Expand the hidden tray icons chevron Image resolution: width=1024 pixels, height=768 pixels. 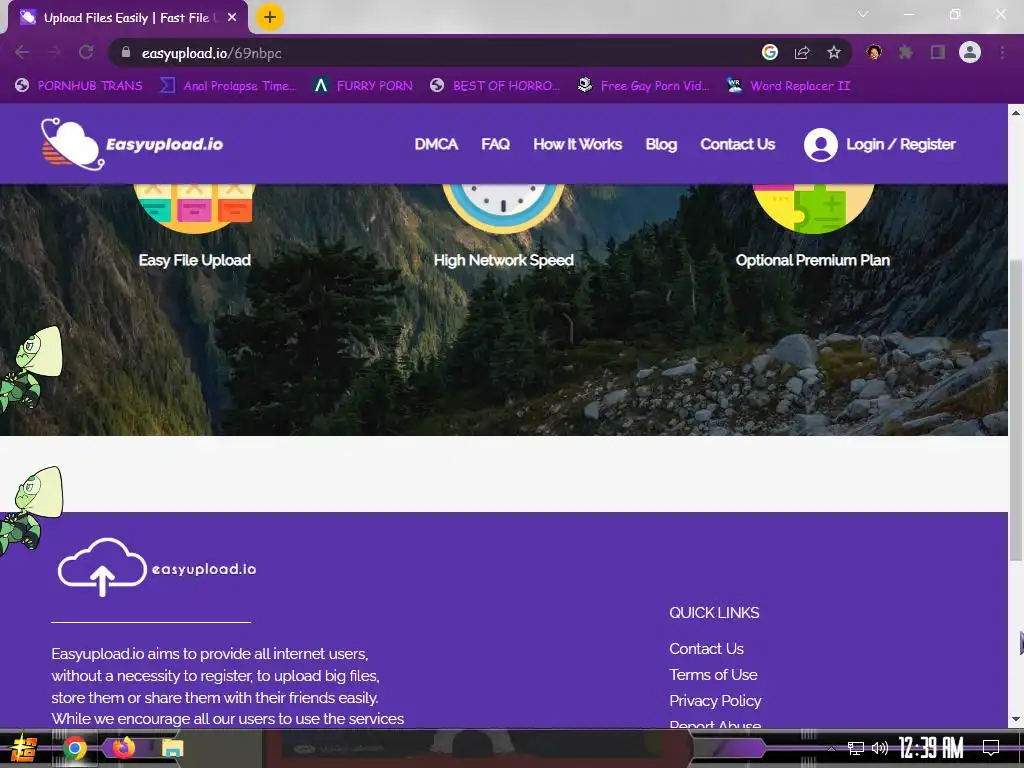pyautogui.click(x=831, y=748)
